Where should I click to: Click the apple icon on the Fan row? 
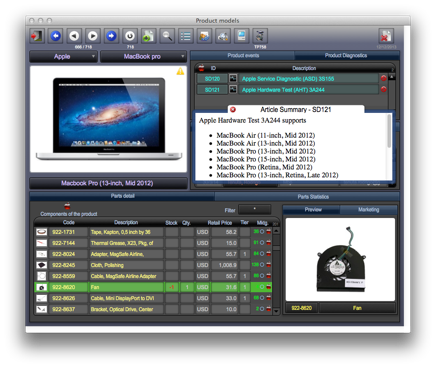pos(269,287)
